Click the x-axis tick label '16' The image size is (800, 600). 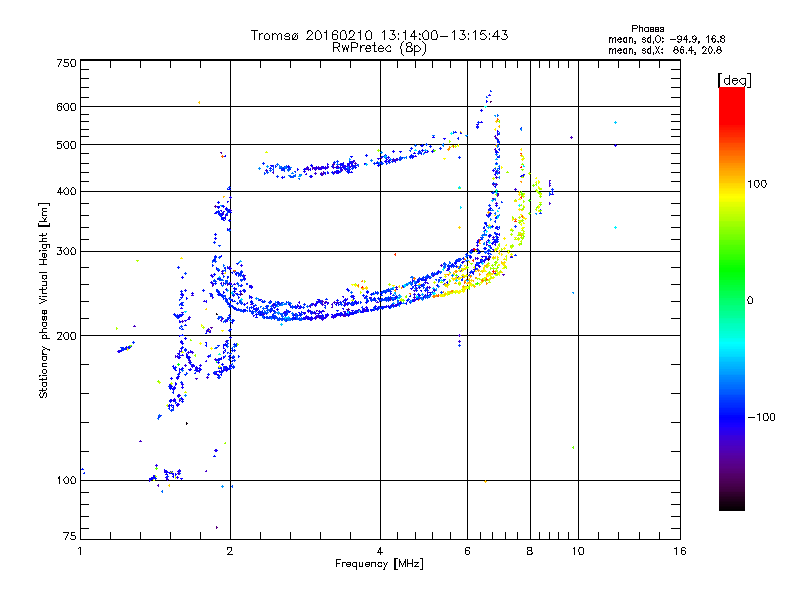point(680,551)
